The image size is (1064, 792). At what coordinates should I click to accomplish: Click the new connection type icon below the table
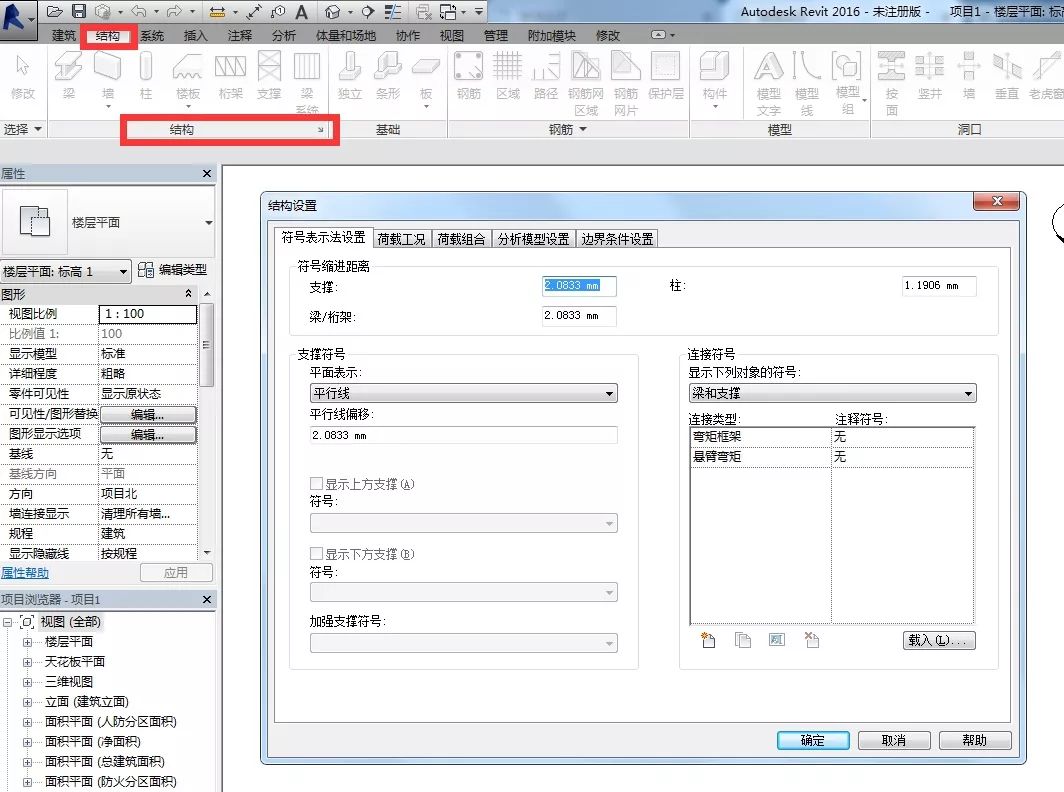[x=708, y=640]
